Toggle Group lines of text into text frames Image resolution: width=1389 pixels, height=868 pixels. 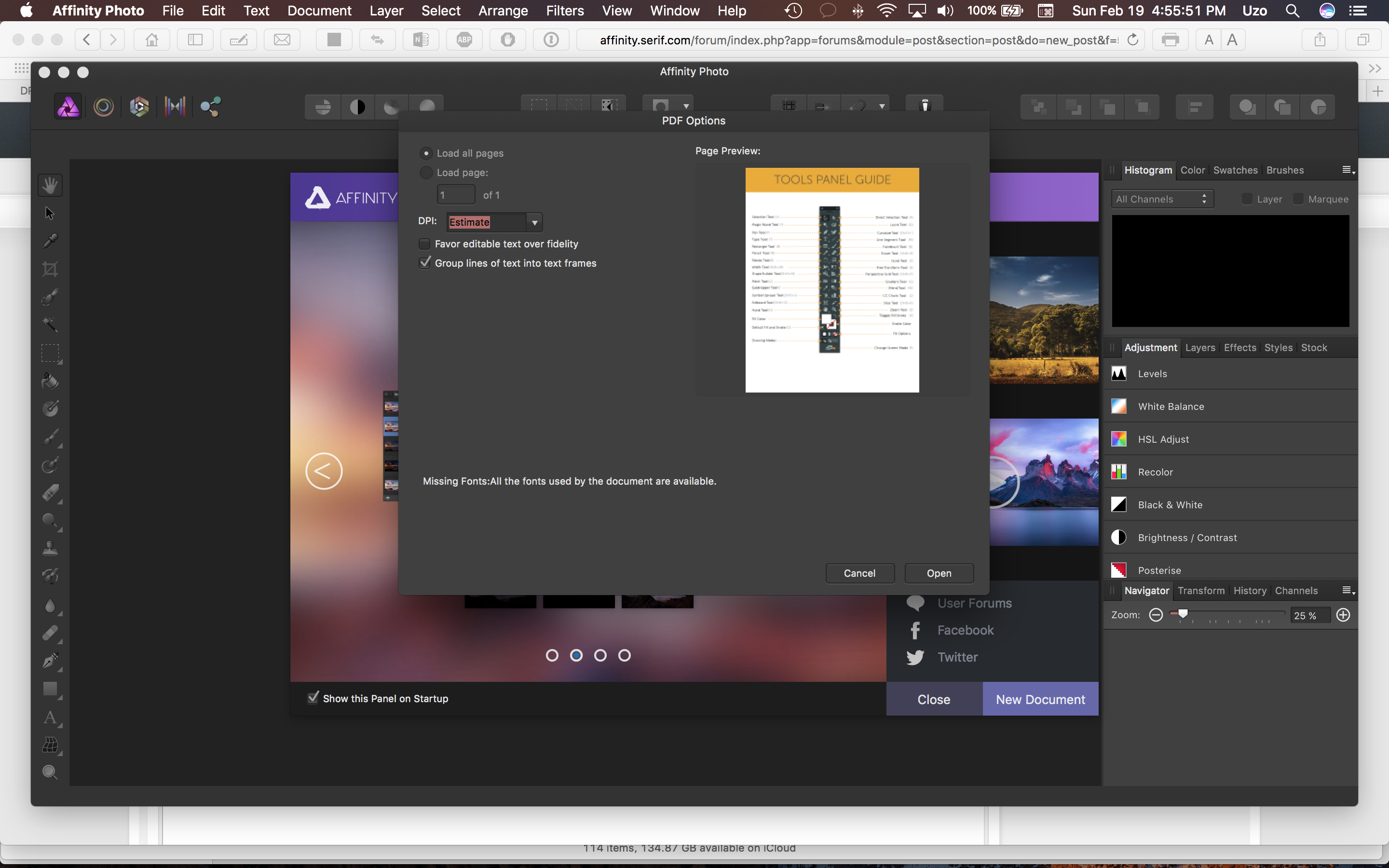coord(425,262)
